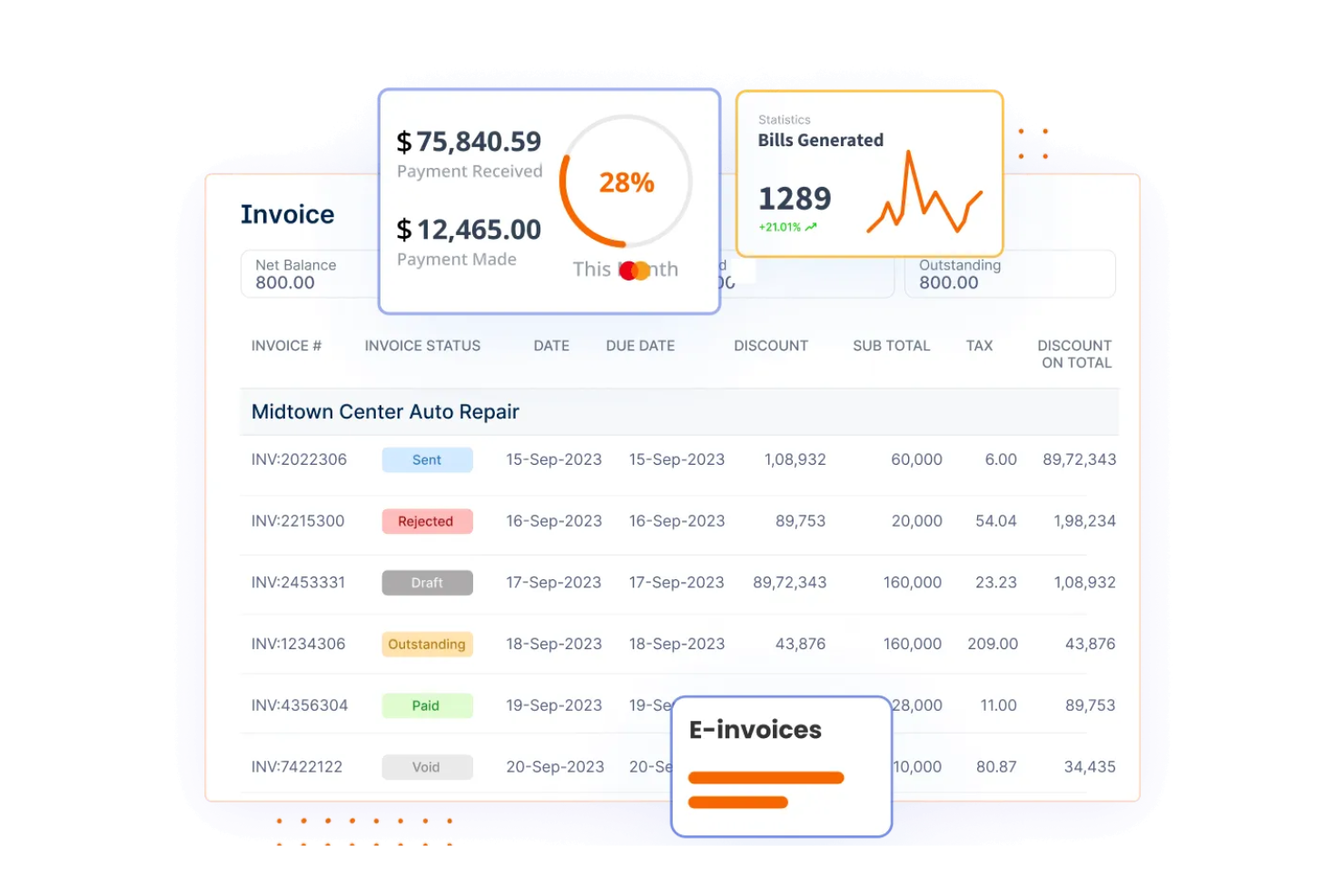Open the DUE DATE column sort options

[639, 345]
